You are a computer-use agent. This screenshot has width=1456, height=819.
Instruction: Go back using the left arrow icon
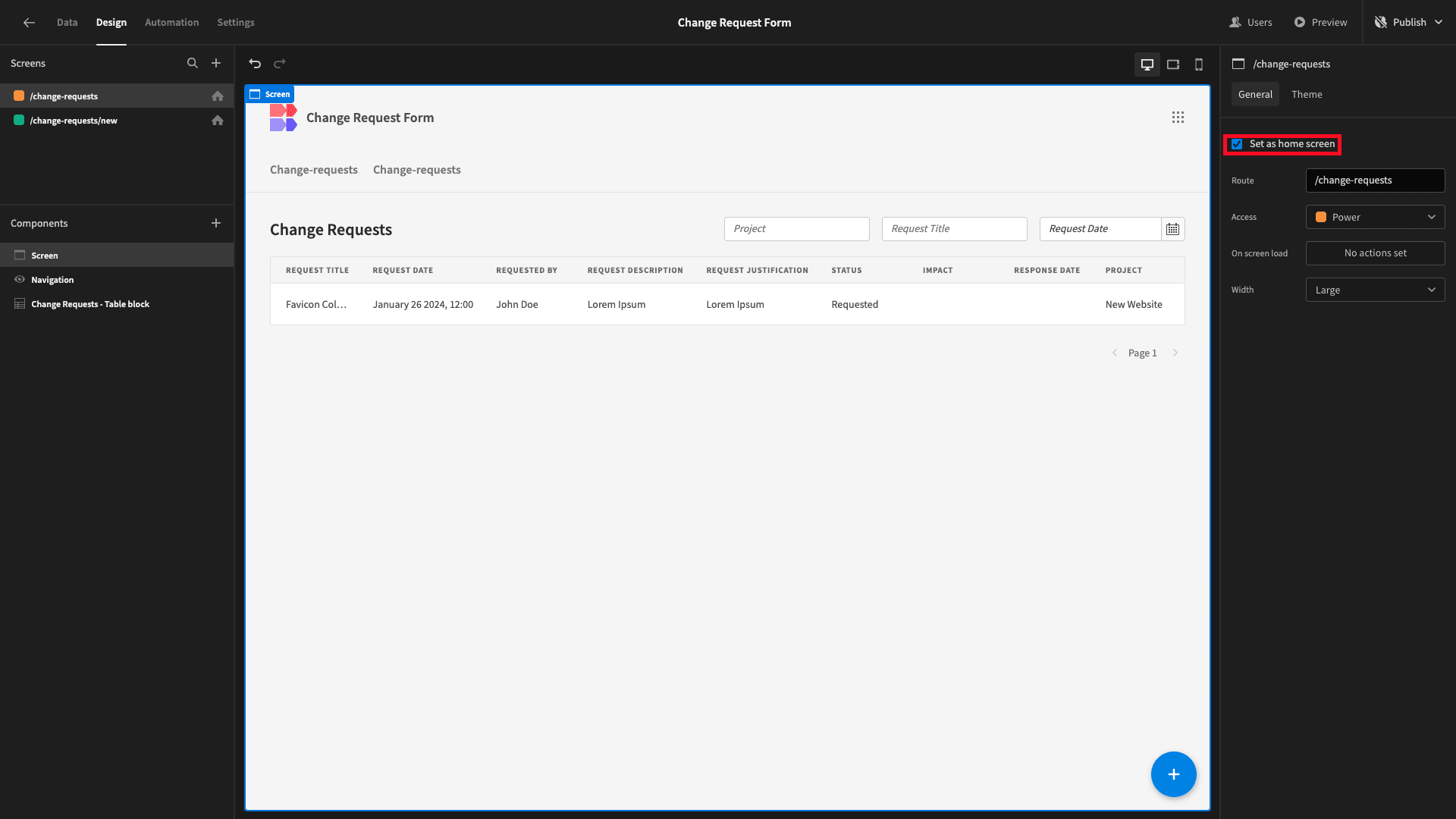coord(29,23)
